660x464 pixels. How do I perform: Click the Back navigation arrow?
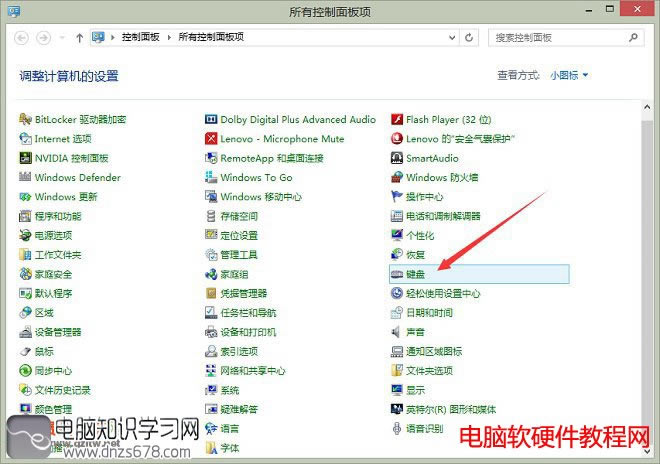21,37
